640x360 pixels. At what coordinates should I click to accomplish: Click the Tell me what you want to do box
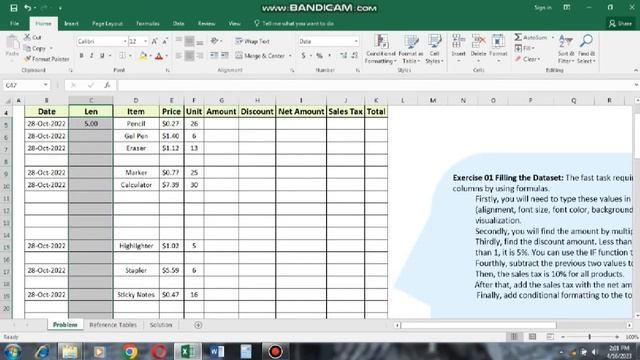coord(294,24)
